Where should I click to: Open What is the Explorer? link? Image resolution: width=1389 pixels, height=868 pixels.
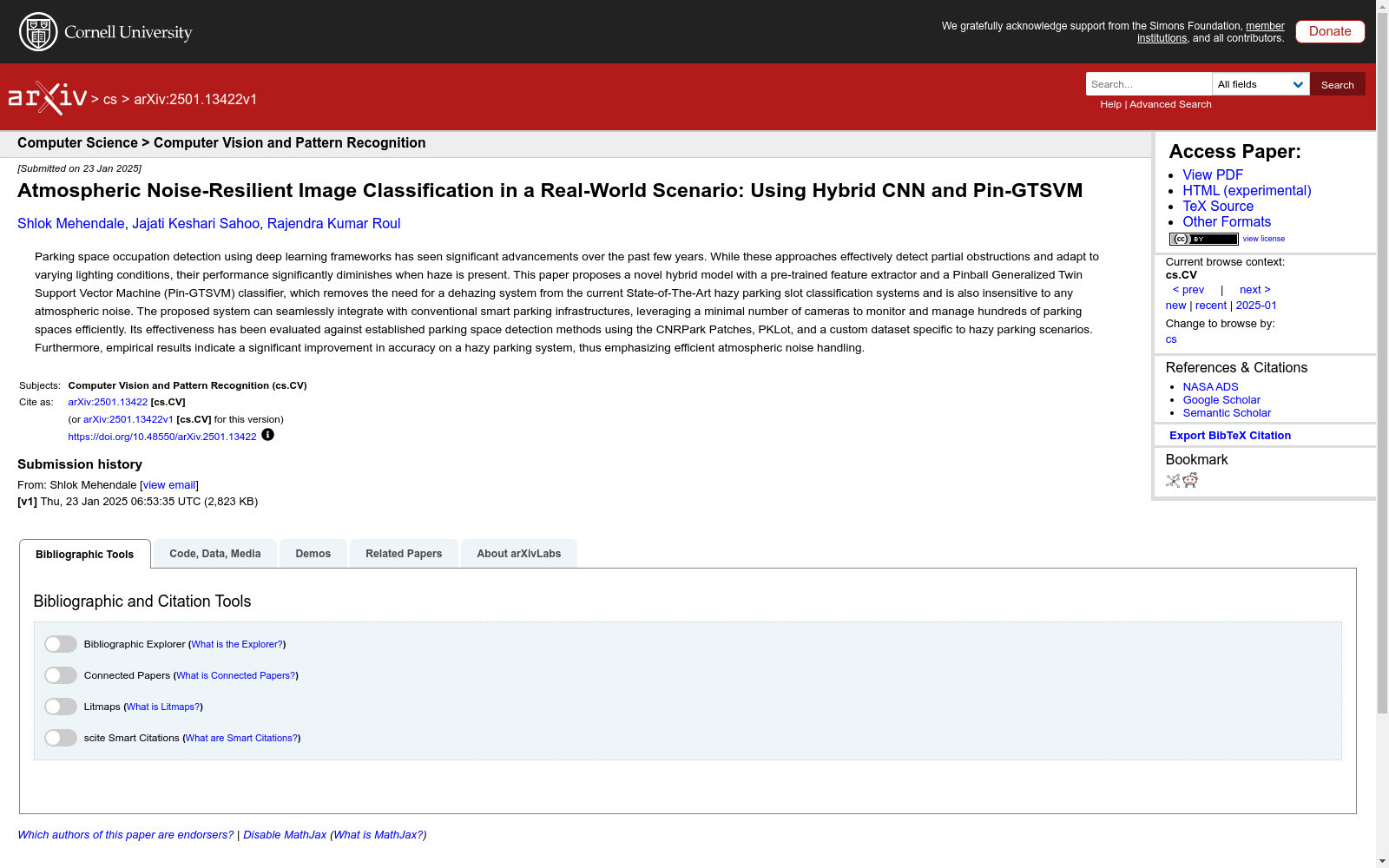coord(237,644)
